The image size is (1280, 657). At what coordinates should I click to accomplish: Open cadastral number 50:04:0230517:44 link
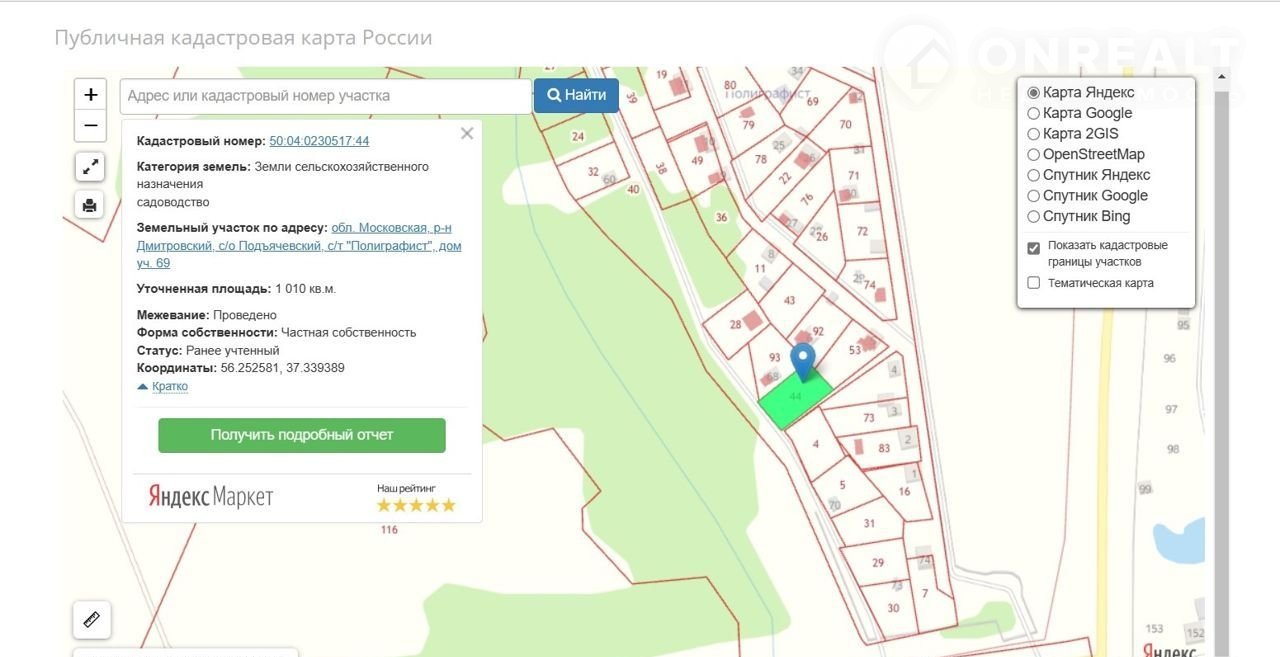(x=319, y=141)
